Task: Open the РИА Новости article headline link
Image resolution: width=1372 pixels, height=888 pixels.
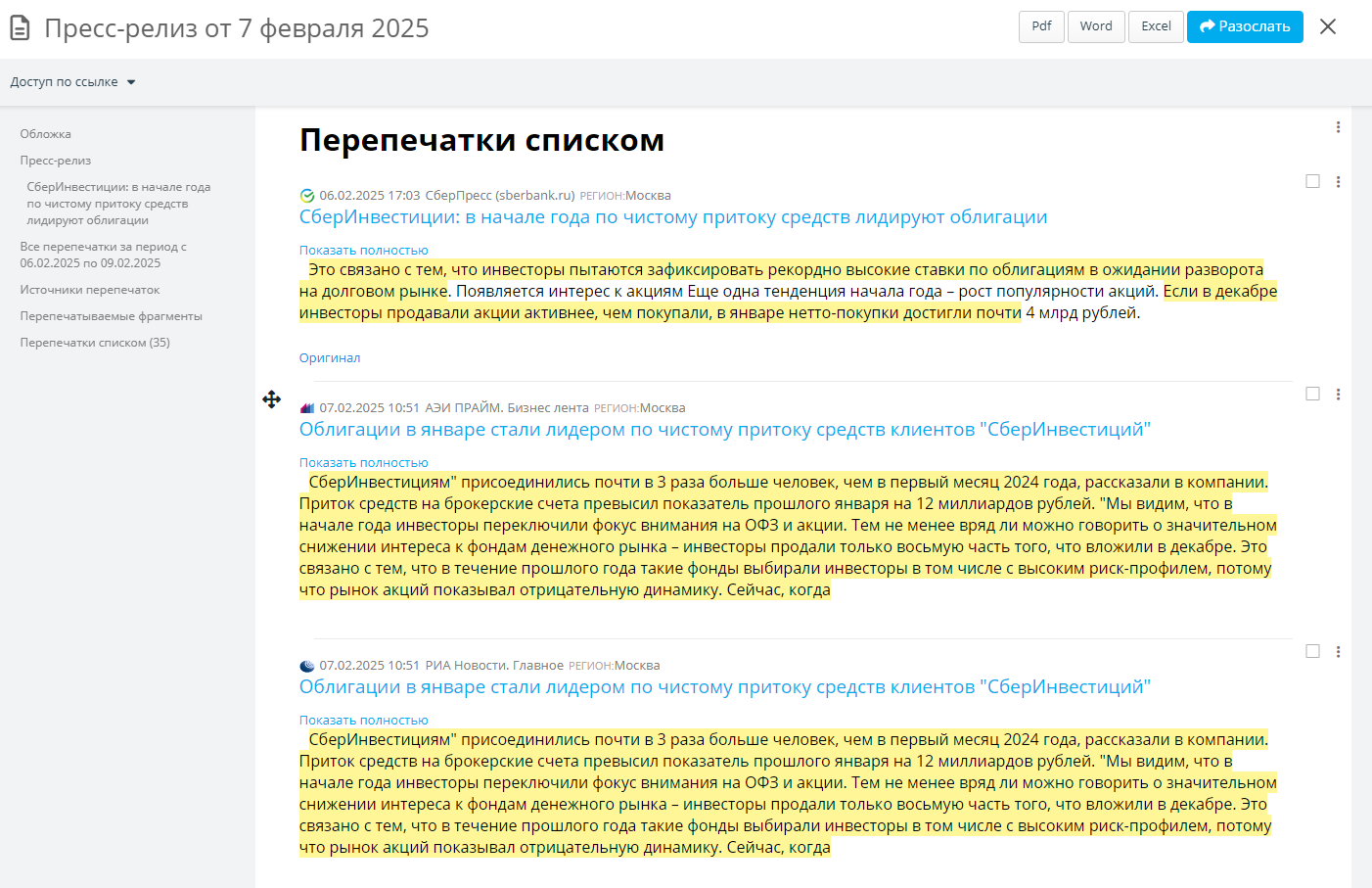Action: (725, 687)
